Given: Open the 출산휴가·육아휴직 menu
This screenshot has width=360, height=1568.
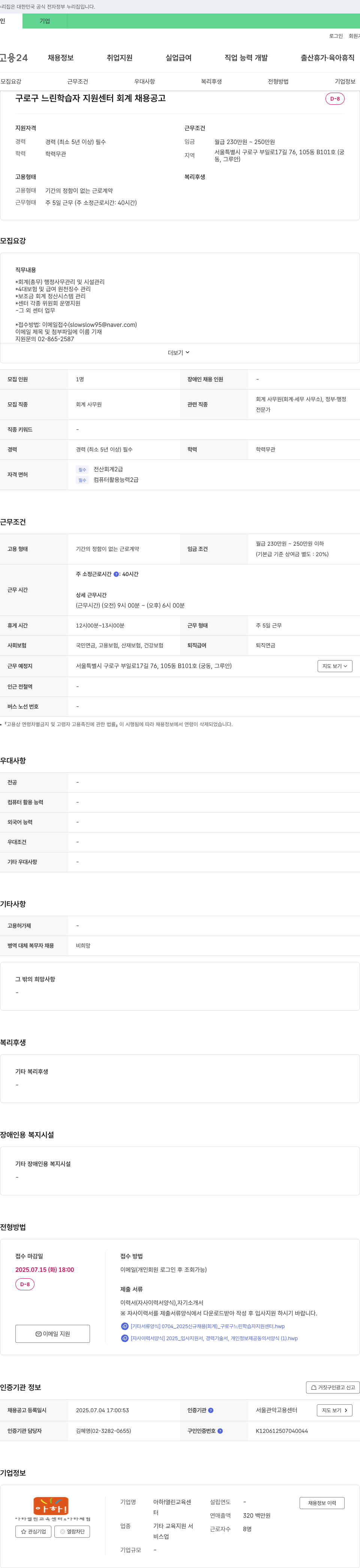Looking at the screenshot, I should click(327, 58).
